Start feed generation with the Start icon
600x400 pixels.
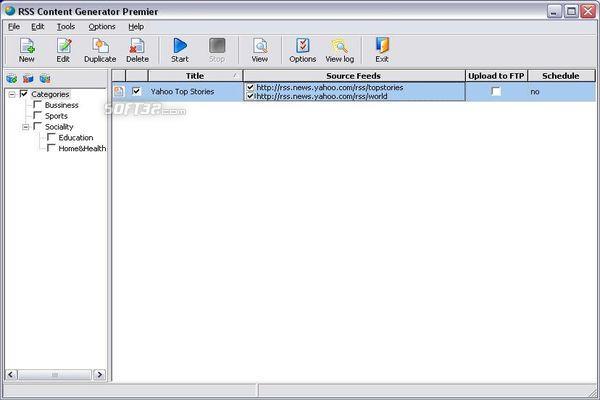[179, 50]
